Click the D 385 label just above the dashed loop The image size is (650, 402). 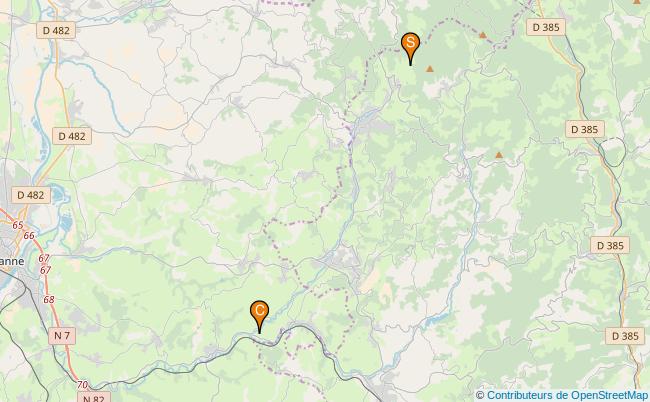pos(585,129)
